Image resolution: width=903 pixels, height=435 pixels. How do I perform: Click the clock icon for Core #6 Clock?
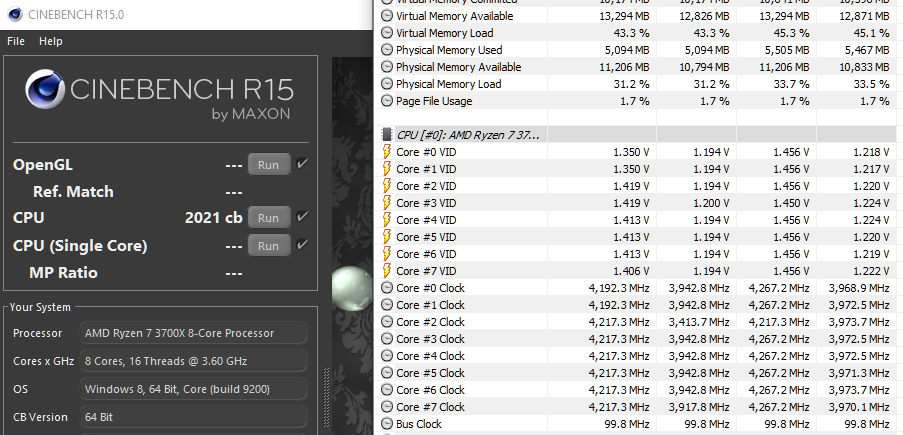(x=387, y=390)
